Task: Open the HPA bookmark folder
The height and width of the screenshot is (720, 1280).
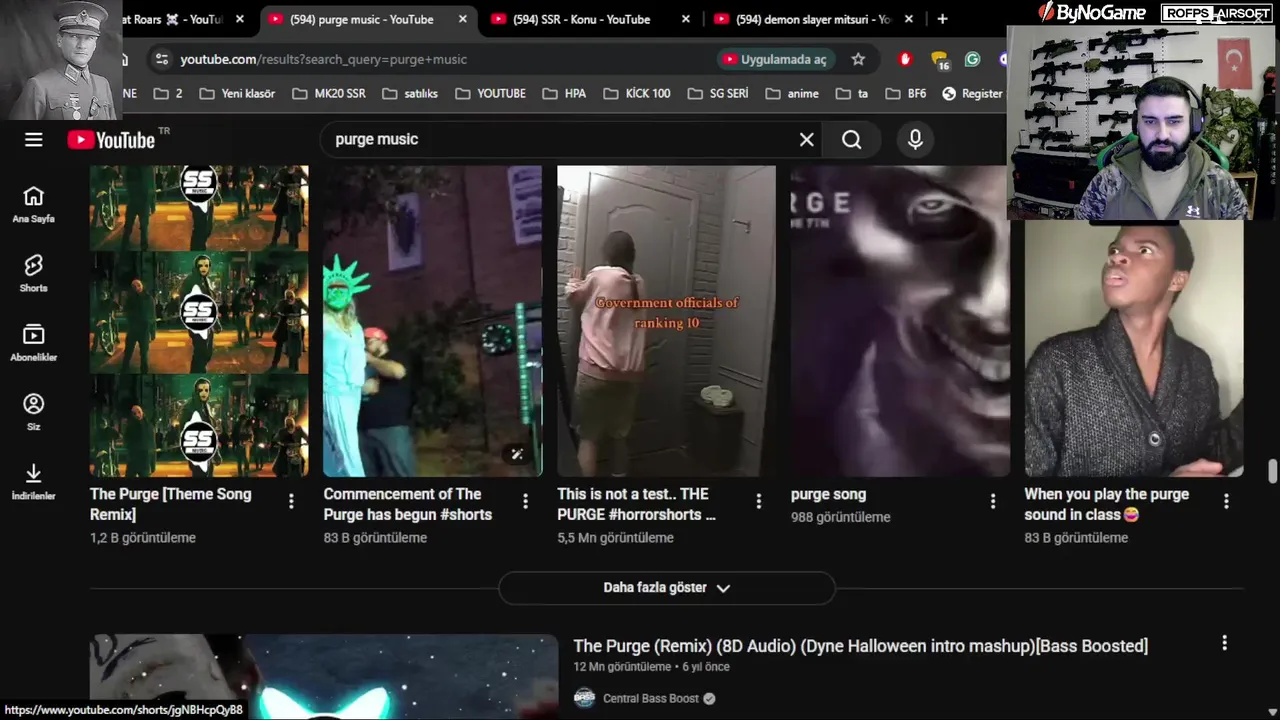Action: click(x=564, y=93)
